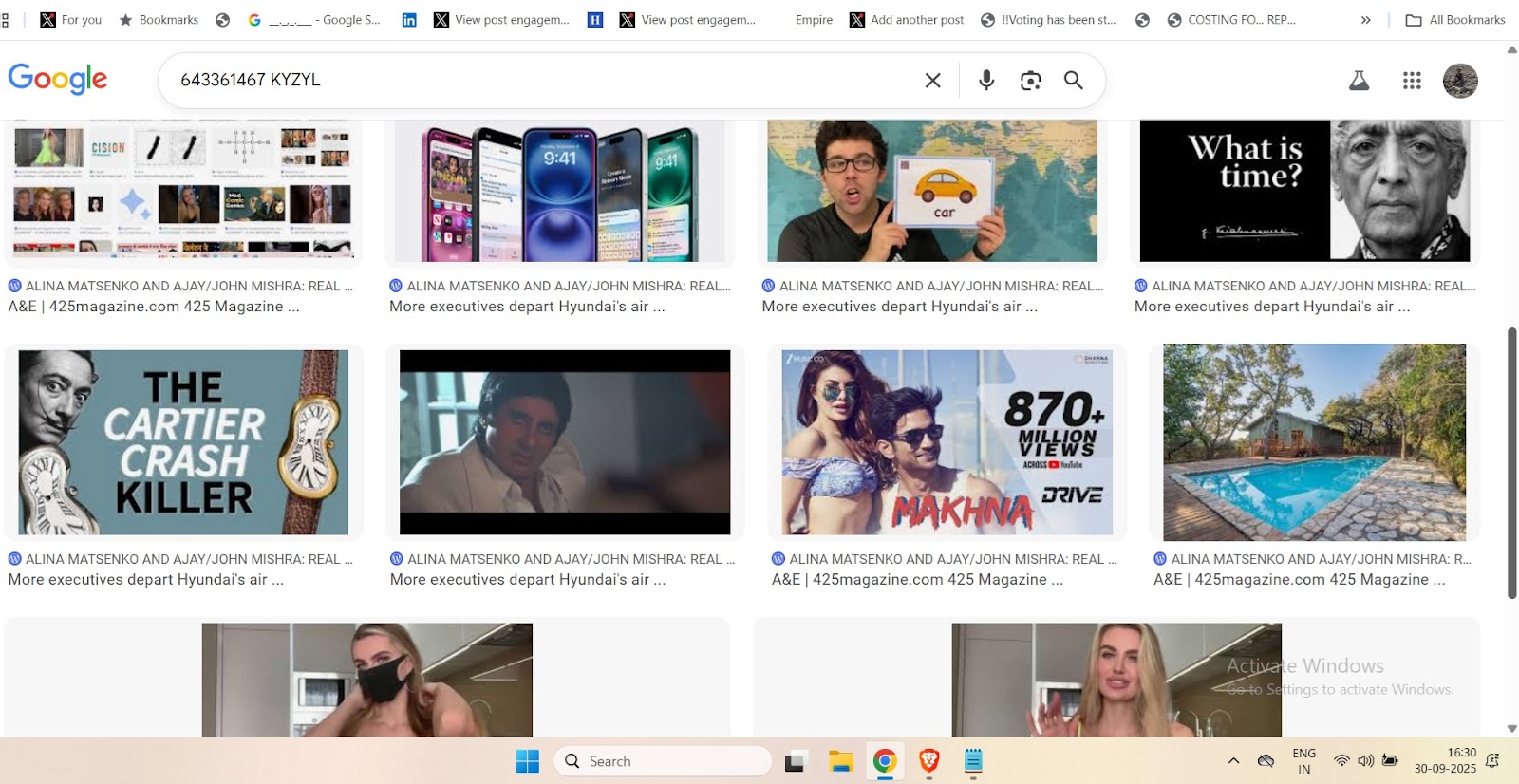Open Brave browser from taskbar

pos(928,760)
